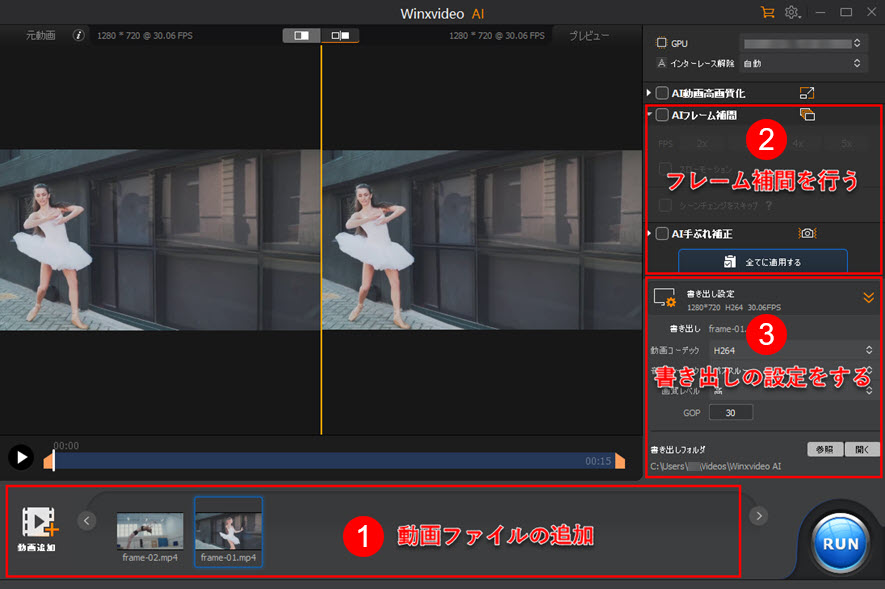Image resolution: width=885 pixels, height=589 pixels.
Task: Select the frame-02.mp4 thumbnail
Action: 150,531
